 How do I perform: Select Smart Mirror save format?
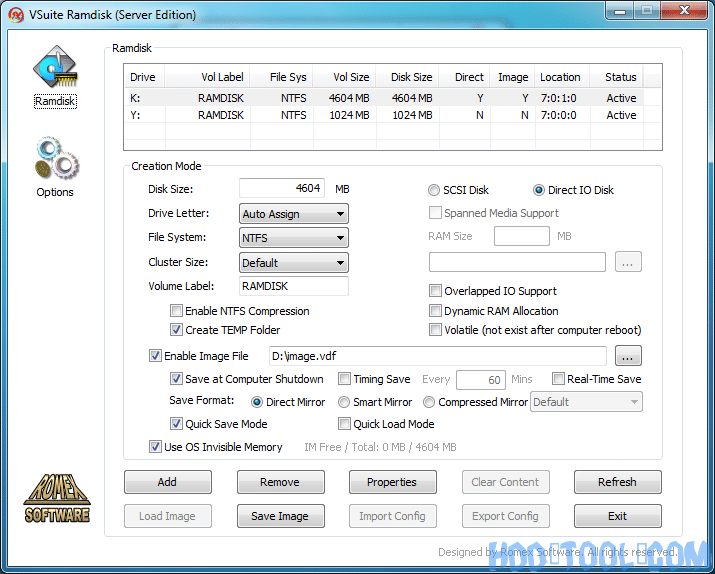(x=343, y=402)
